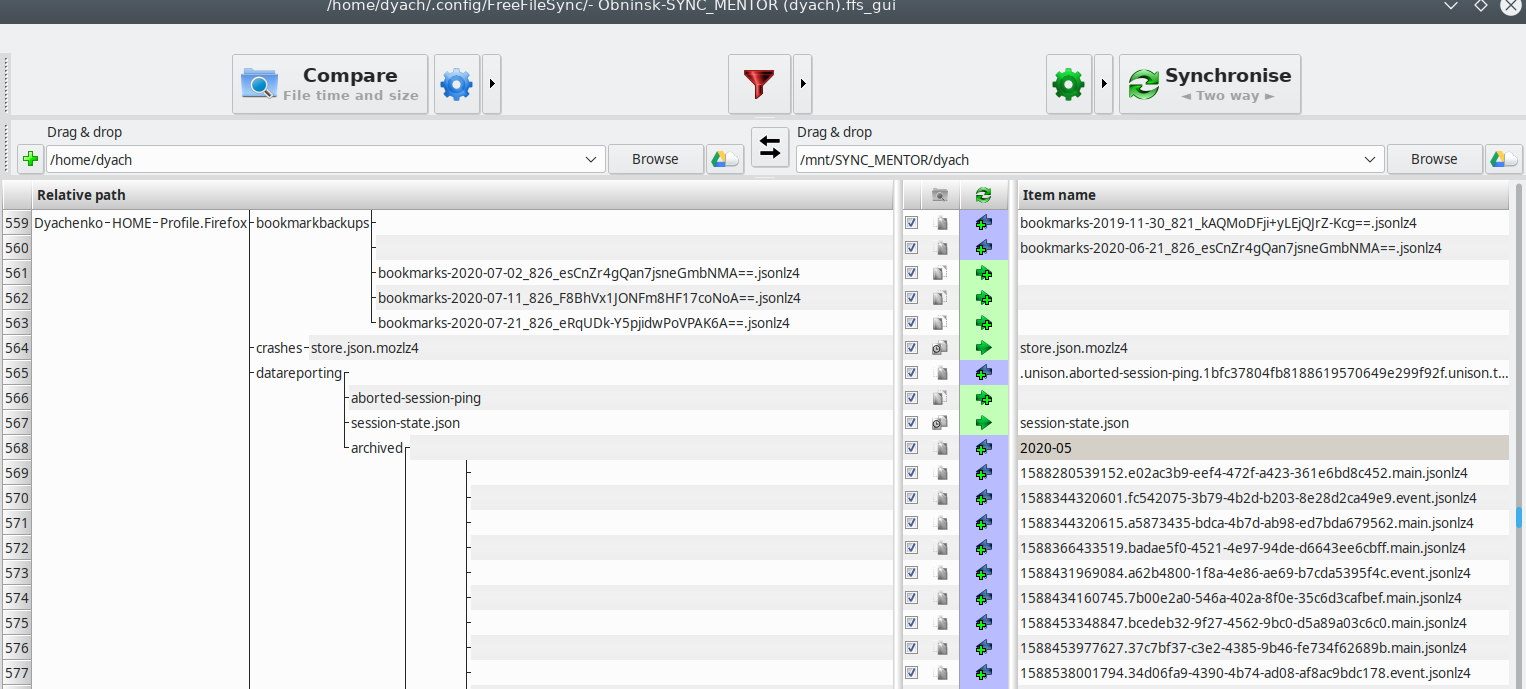
Task: Click category icon for store.json.mozlz4 row 564
Action: (940, 348)
